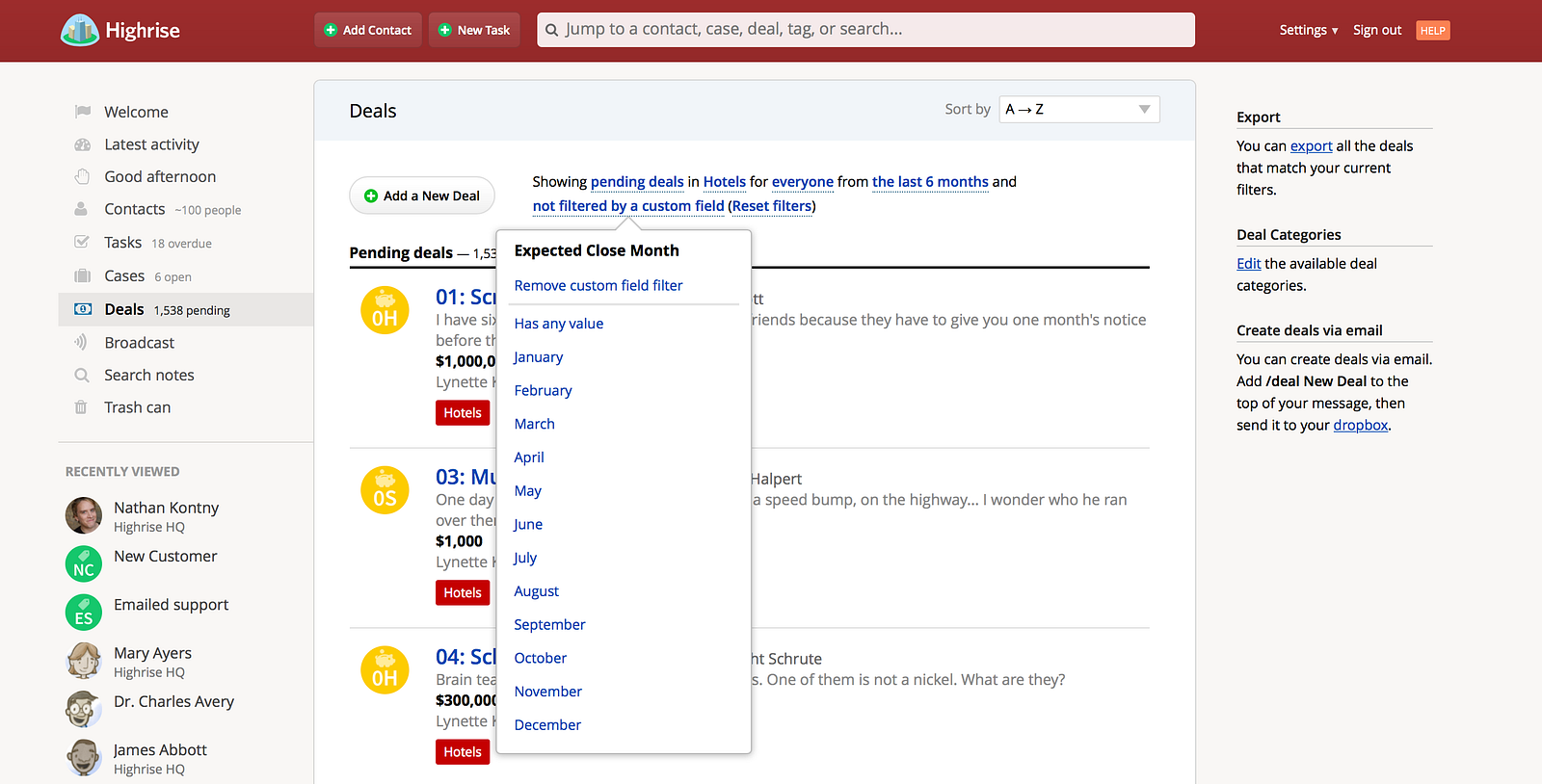Open the pending deals filter
Image resolution: width=1542 pixels, height=784 pixels.
click(637, 181)
